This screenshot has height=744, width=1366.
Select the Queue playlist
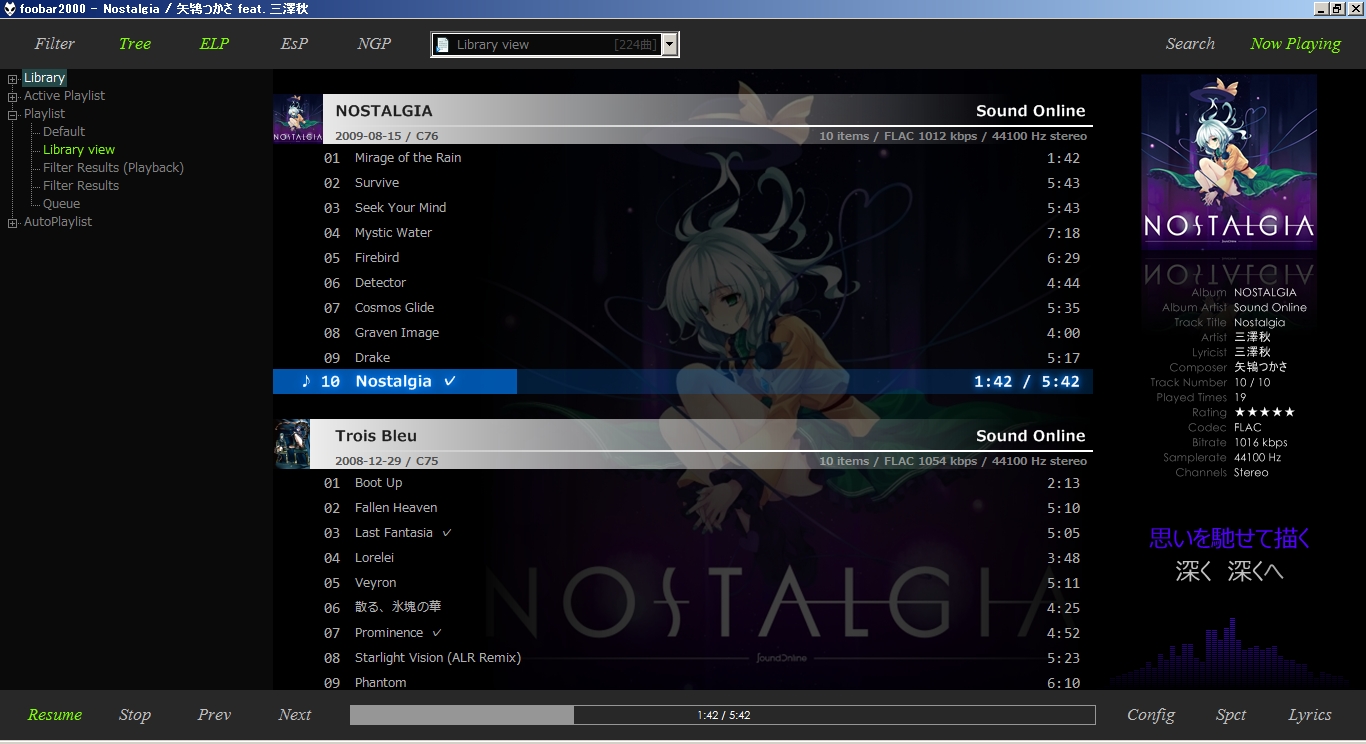point(61,204)
